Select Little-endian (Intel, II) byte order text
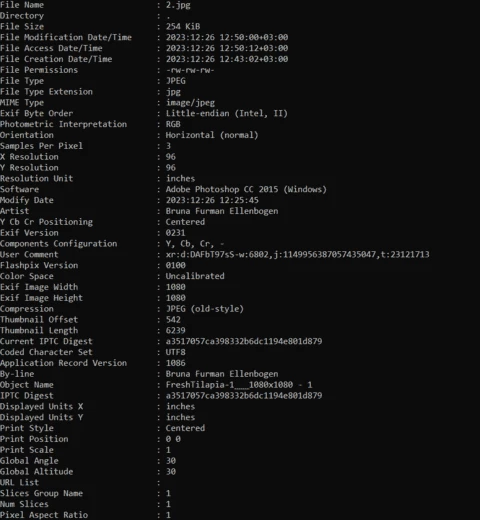The height and width of the screenshot is (520, 480). click(x=227, y=113)
